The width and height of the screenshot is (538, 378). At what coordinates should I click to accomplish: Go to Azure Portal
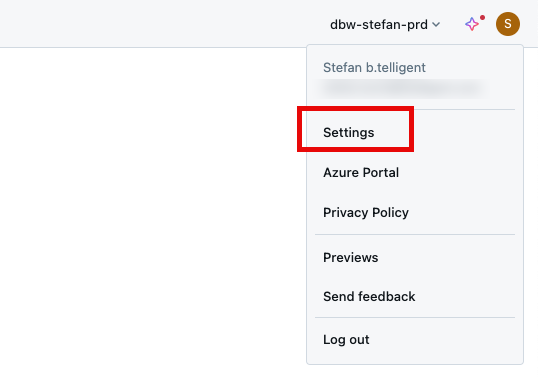[361, 172]
